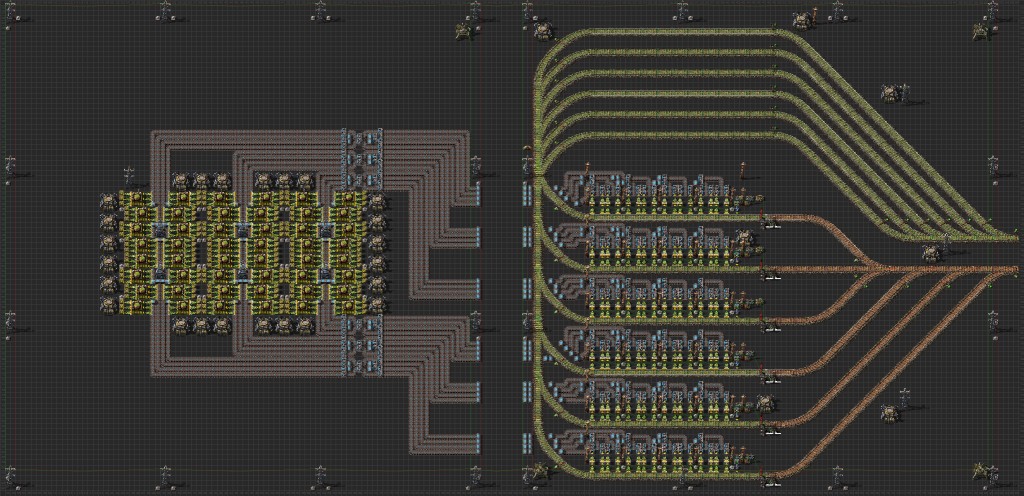Click the lower splitter bank below the machine array
The width and height of the screenshot is (1024, 496).
[x=362, y=347]
